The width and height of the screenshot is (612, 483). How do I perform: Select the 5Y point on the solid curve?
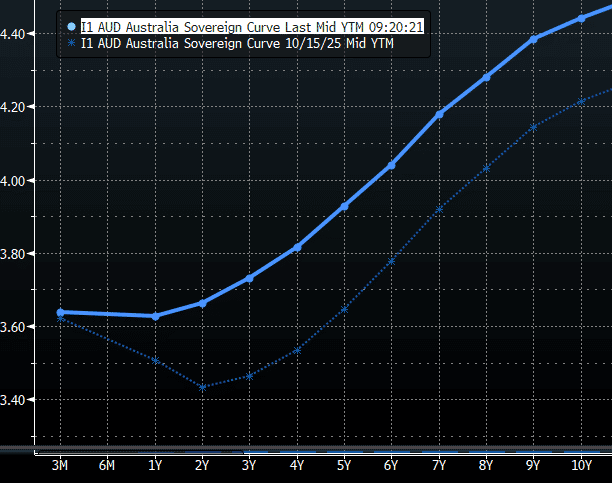(x=345, y=206)
